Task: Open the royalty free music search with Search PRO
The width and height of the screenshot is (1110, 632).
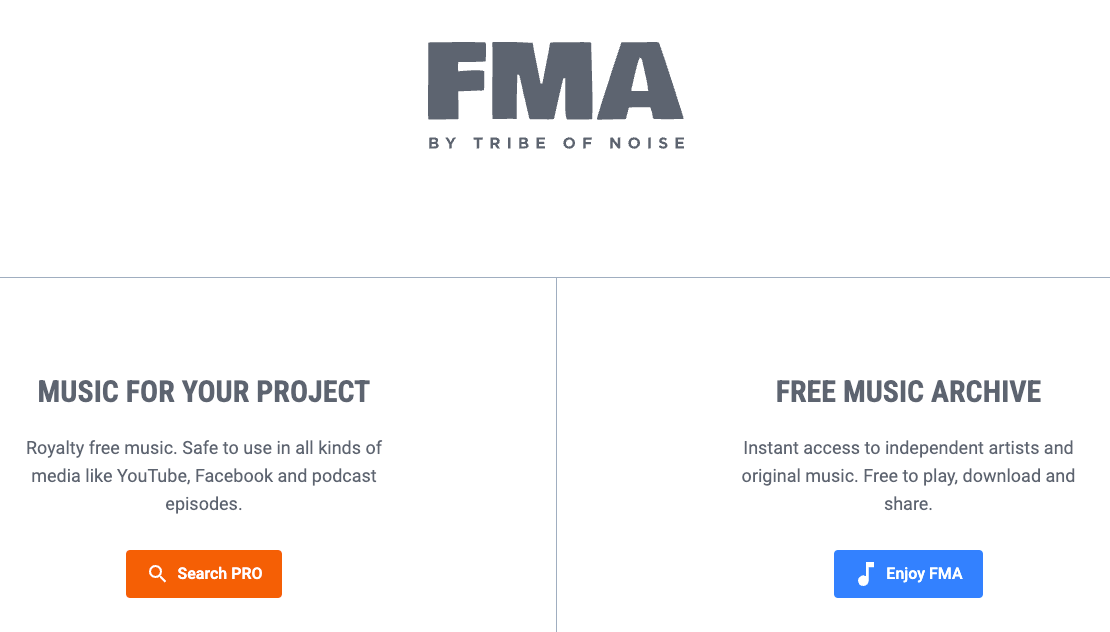Action: coord(204,573)
